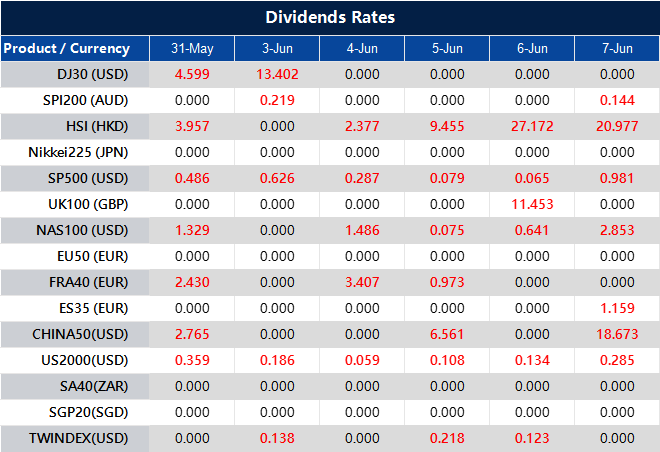Click the 2.853 NAS100 dividend value
The width and height of the screenshot is (660, 452).
[x=617, y=230]
